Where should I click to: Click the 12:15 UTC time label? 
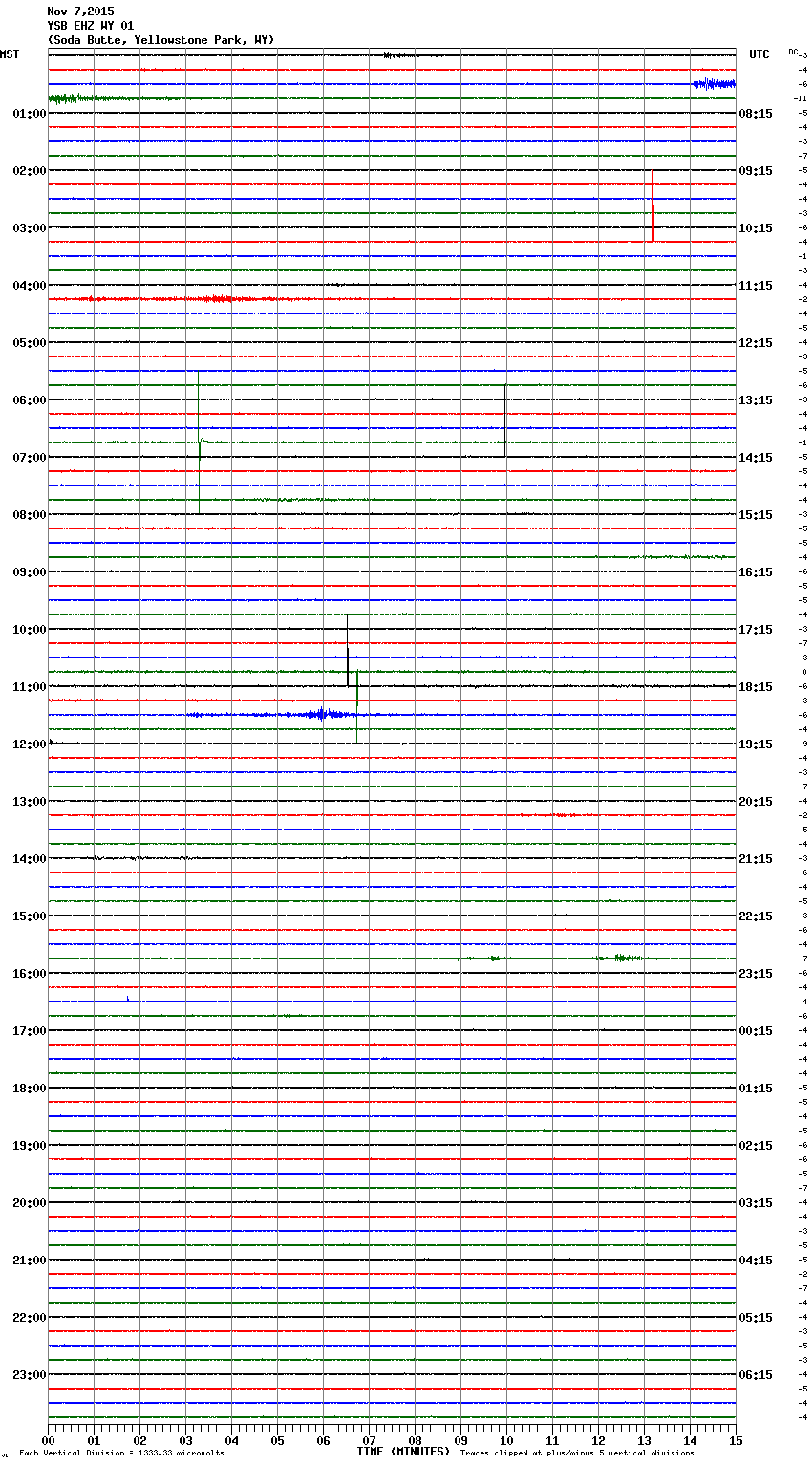click(x=756, y=343)
